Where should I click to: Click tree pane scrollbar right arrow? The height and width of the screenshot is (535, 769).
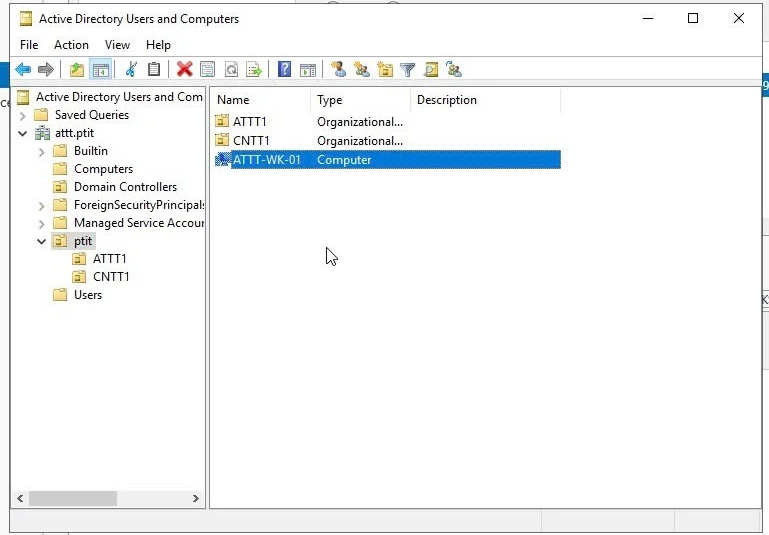tap(196, 499)
